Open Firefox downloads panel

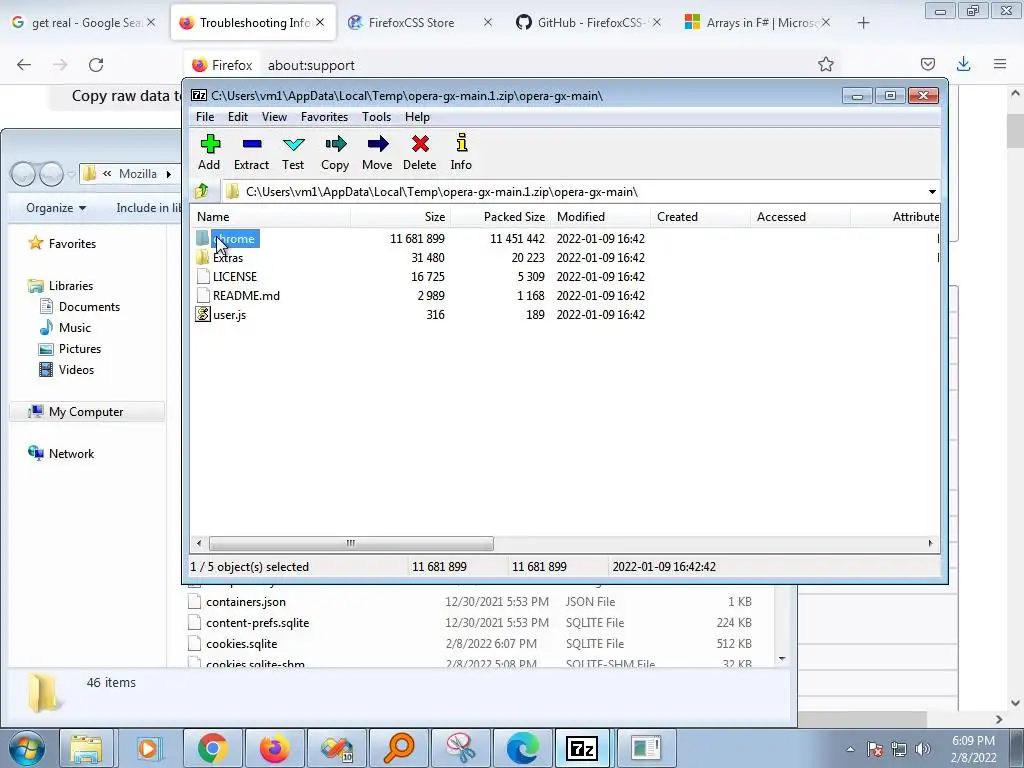(x=963, y=64)
